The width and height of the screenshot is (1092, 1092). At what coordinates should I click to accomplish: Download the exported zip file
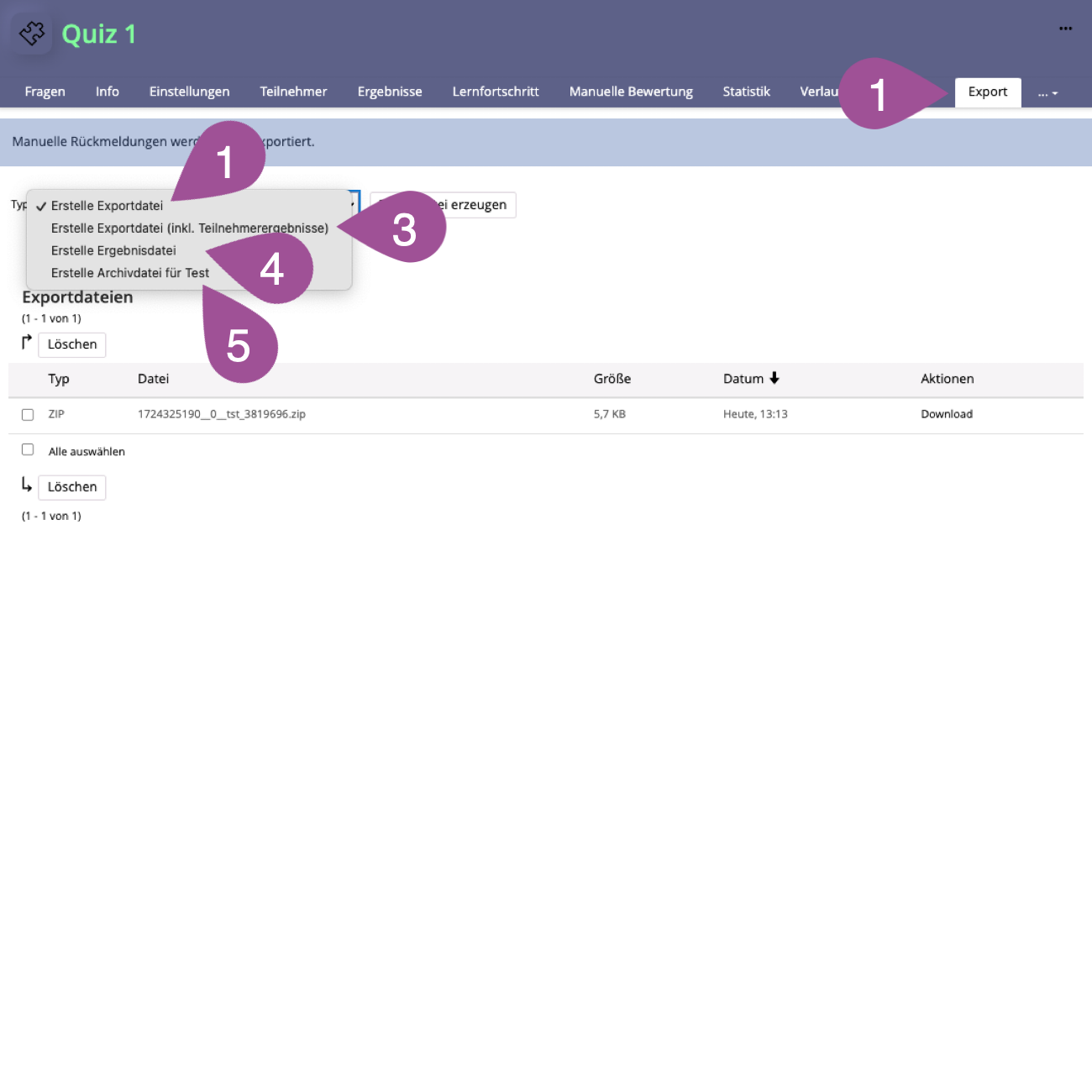coord(946,414)
